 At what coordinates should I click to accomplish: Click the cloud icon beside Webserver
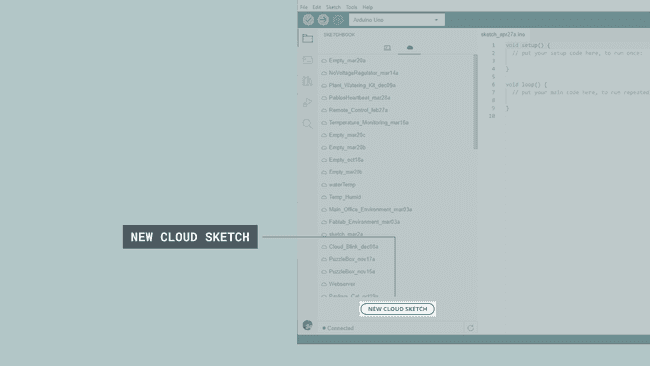pyautogui.click(x=324, y=284)
